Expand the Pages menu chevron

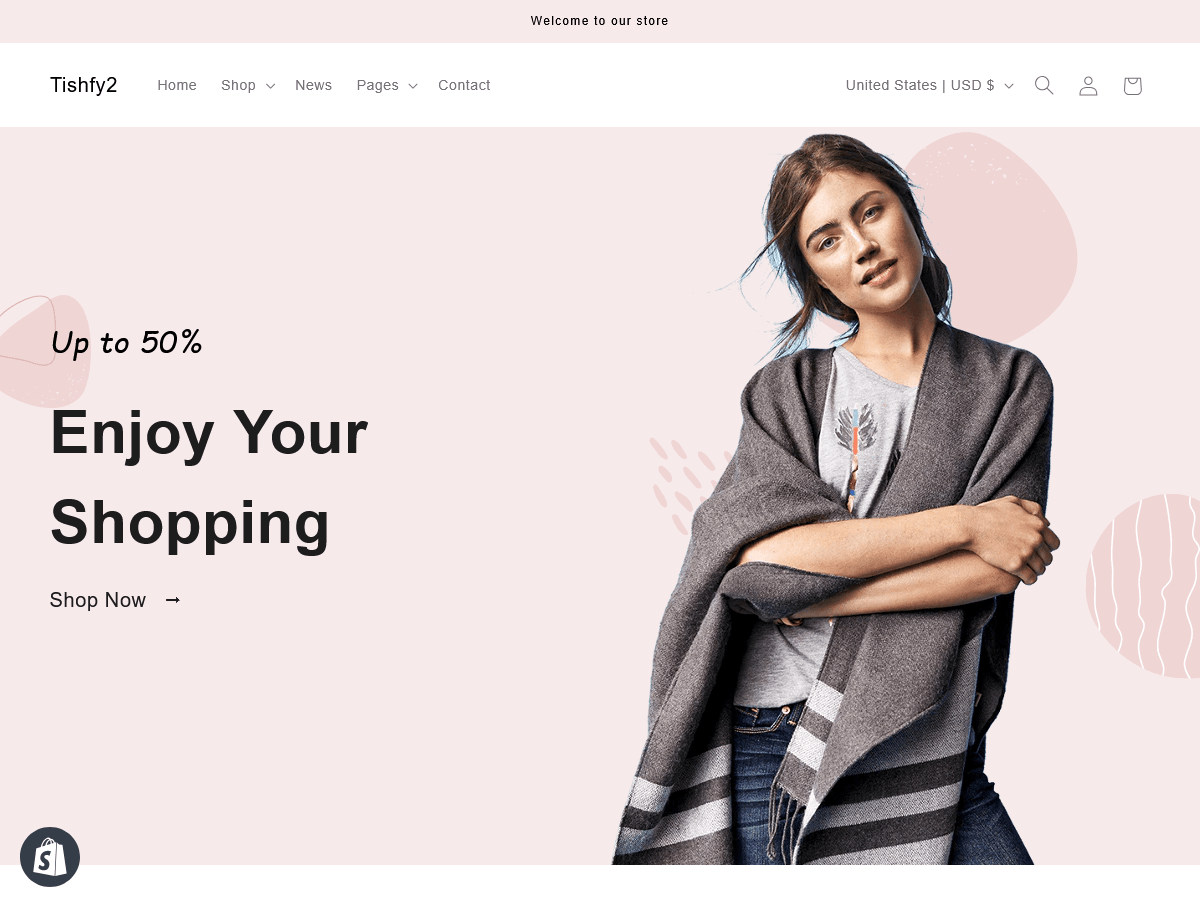[413, 86]
